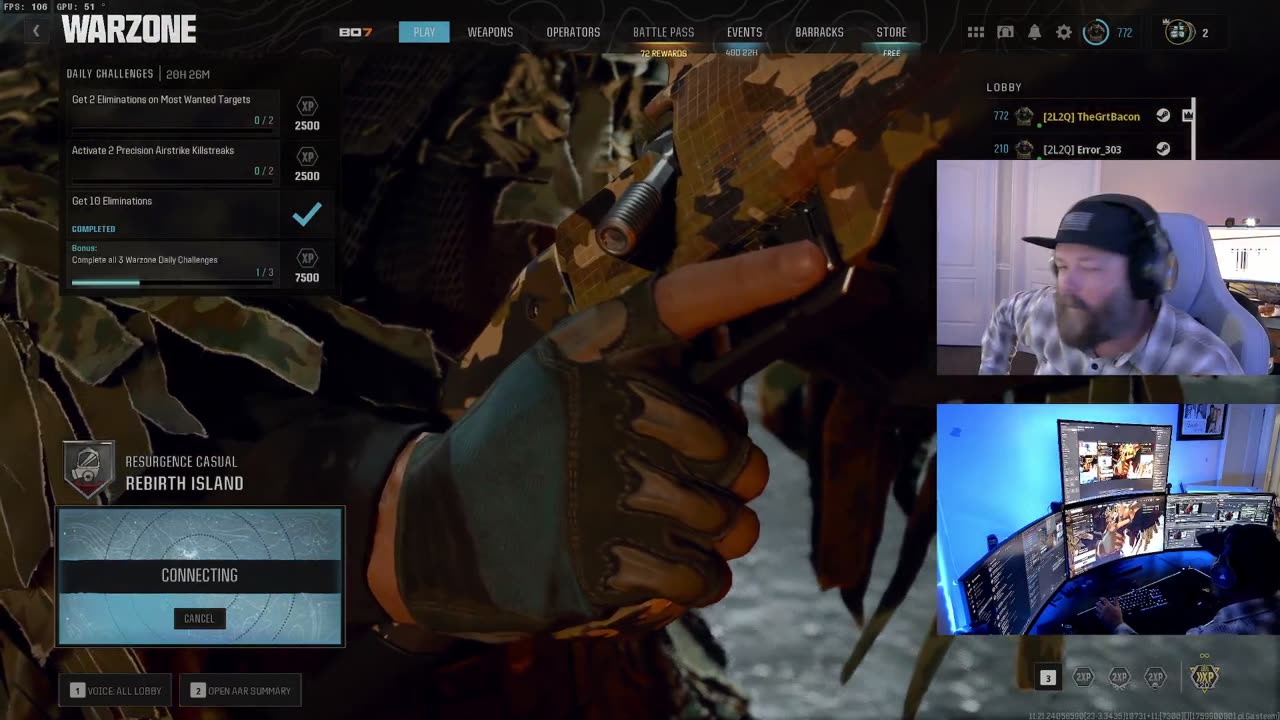Click the Lobby header label
The height and width of the screenshot is (720, 1280).
point(1004,87)
